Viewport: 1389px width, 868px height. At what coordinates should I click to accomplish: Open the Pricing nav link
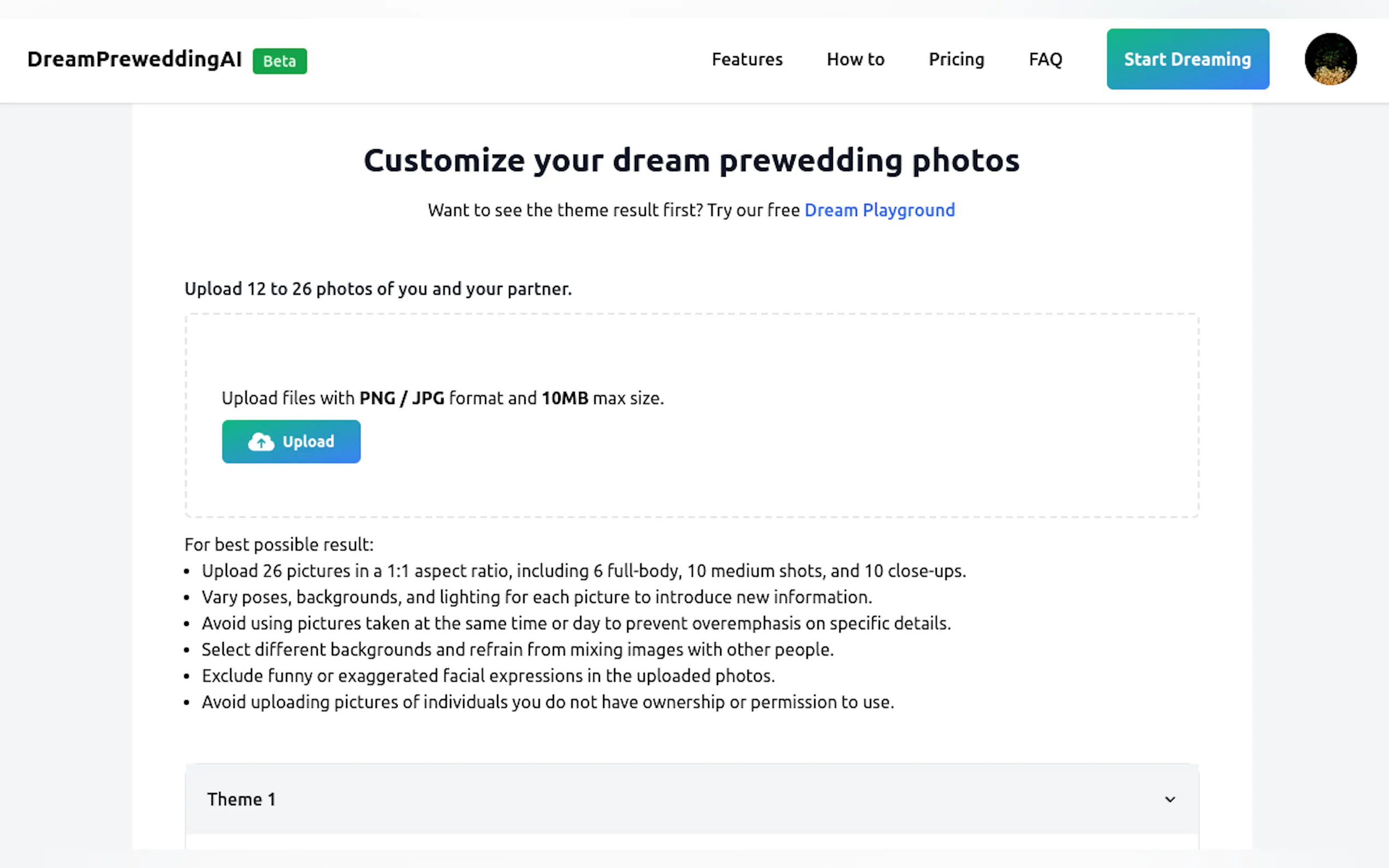click(x=956, y=59)
